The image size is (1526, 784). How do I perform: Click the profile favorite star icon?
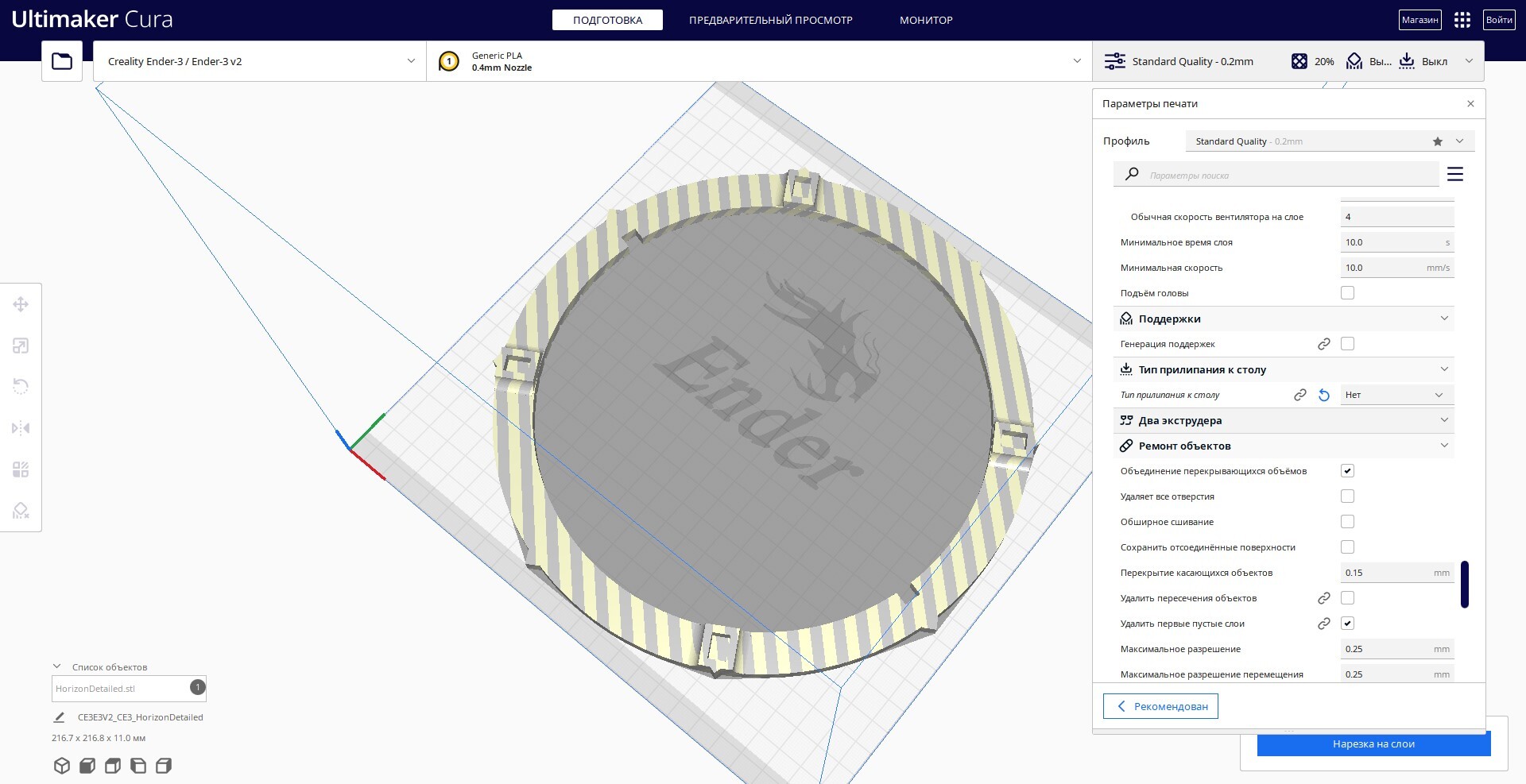[x=1438, y=141]
